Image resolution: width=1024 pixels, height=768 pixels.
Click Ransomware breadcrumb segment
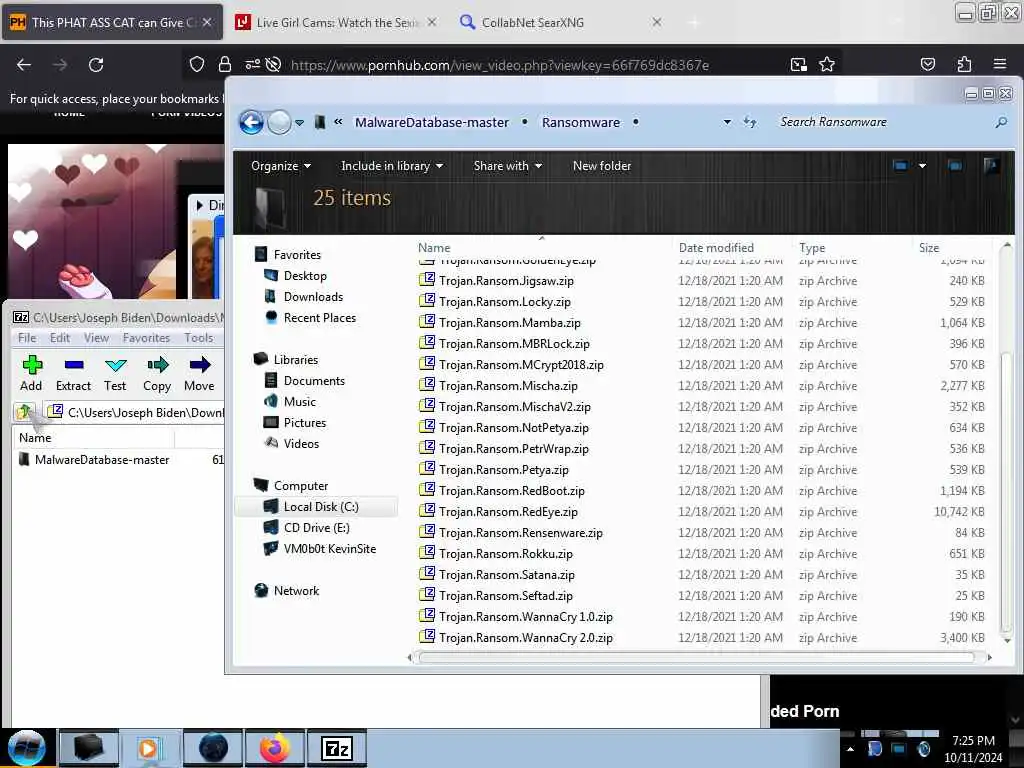(581, 122)
